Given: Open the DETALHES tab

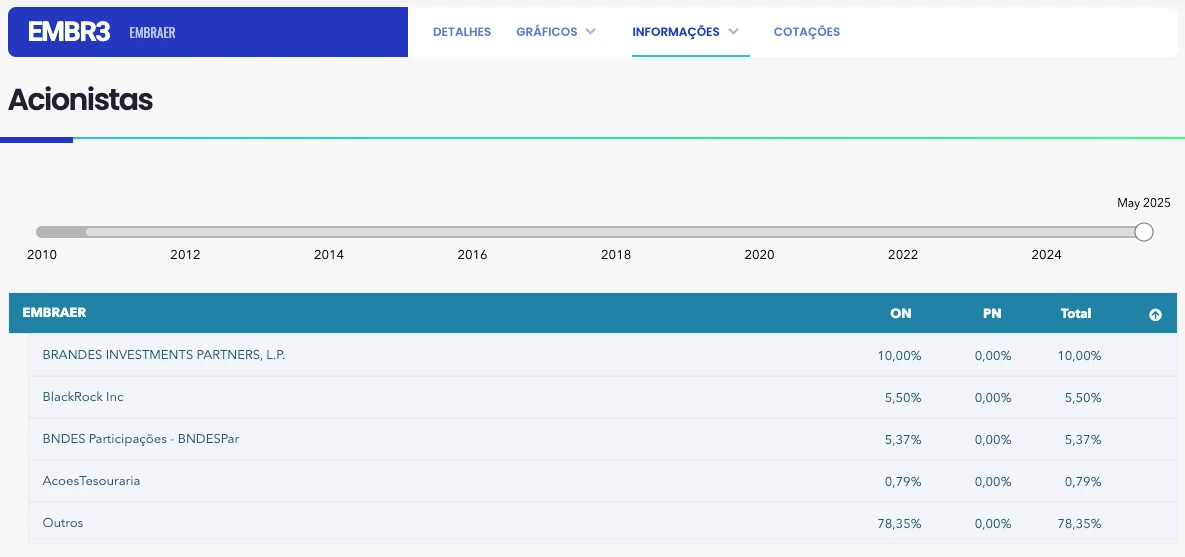Looking at the screenshot, I should 462,32.
